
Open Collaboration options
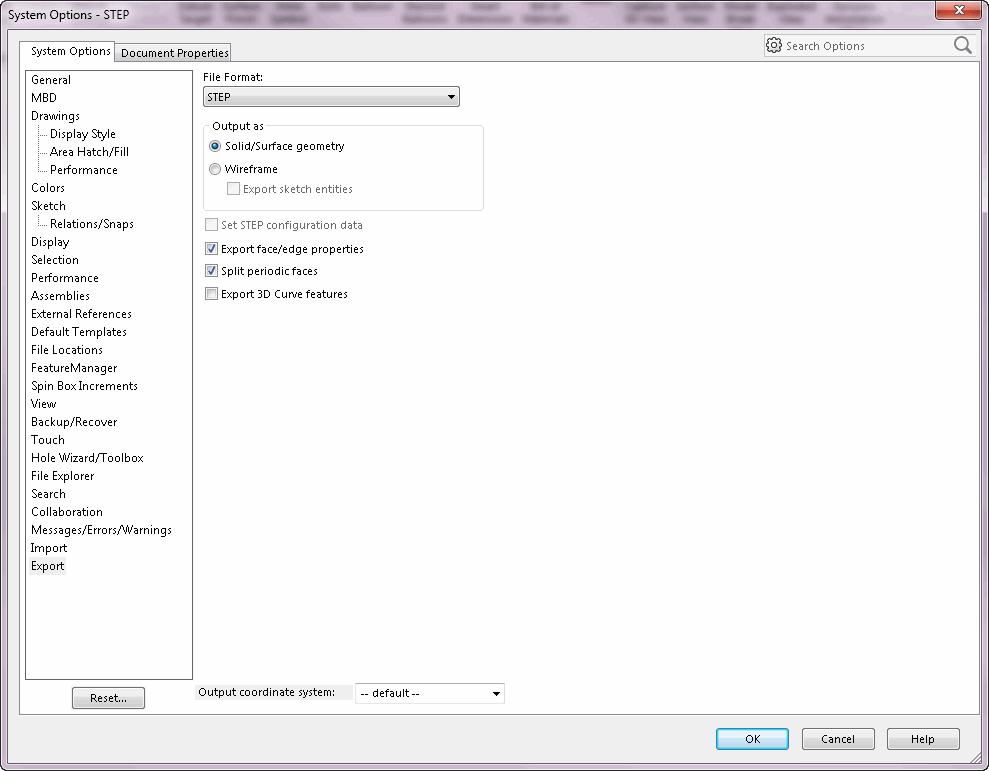click(x=66, y=512)
